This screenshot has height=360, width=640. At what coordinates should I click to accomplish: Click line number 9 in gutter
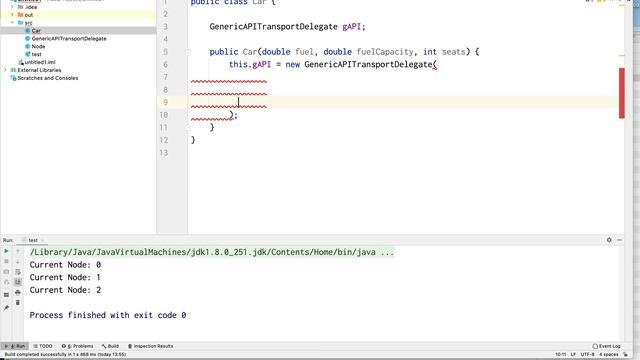coord(165,102)
